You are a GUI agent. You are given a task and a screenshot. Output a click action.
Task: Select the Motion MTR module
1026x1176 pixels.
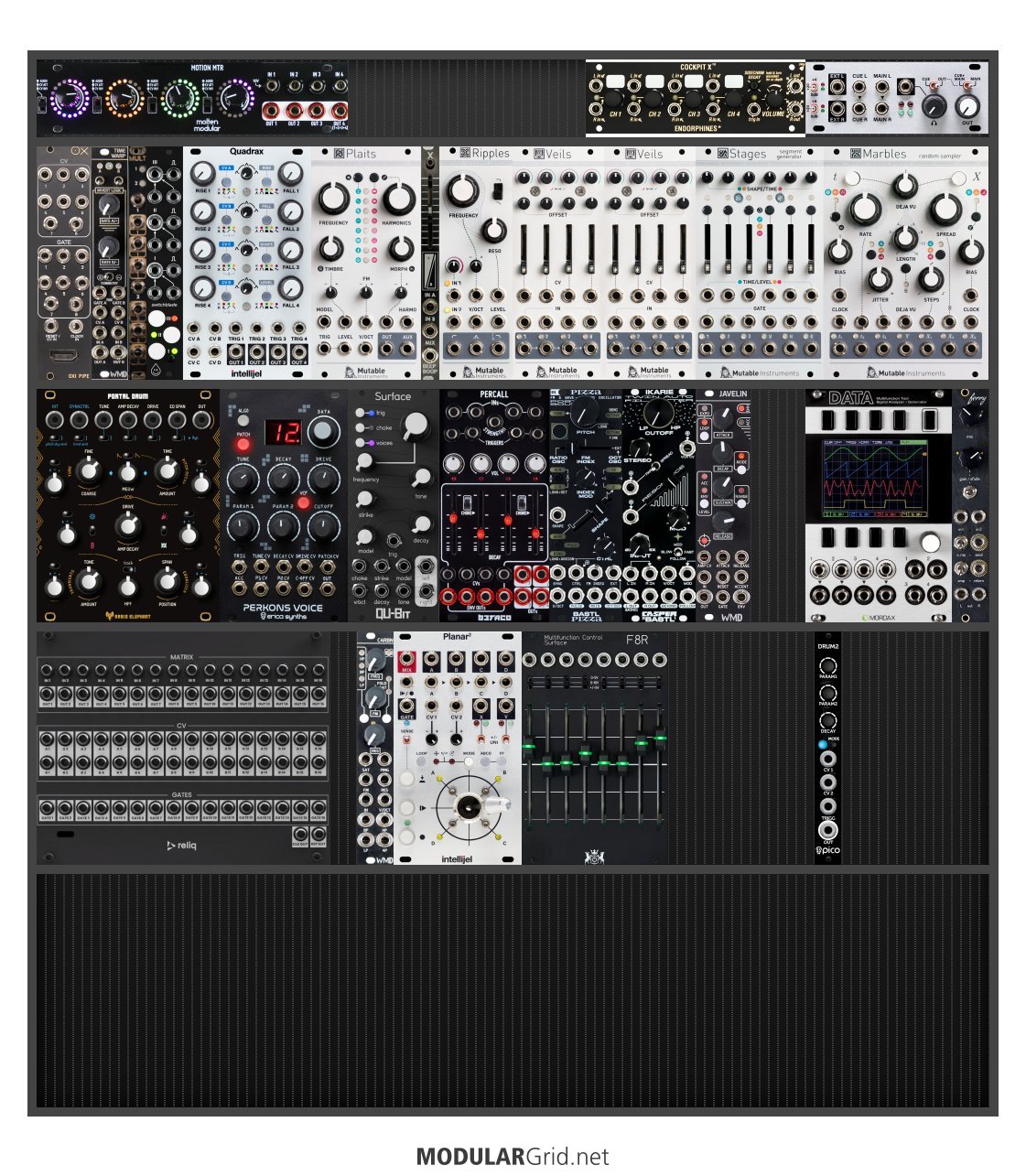(192, 98)
